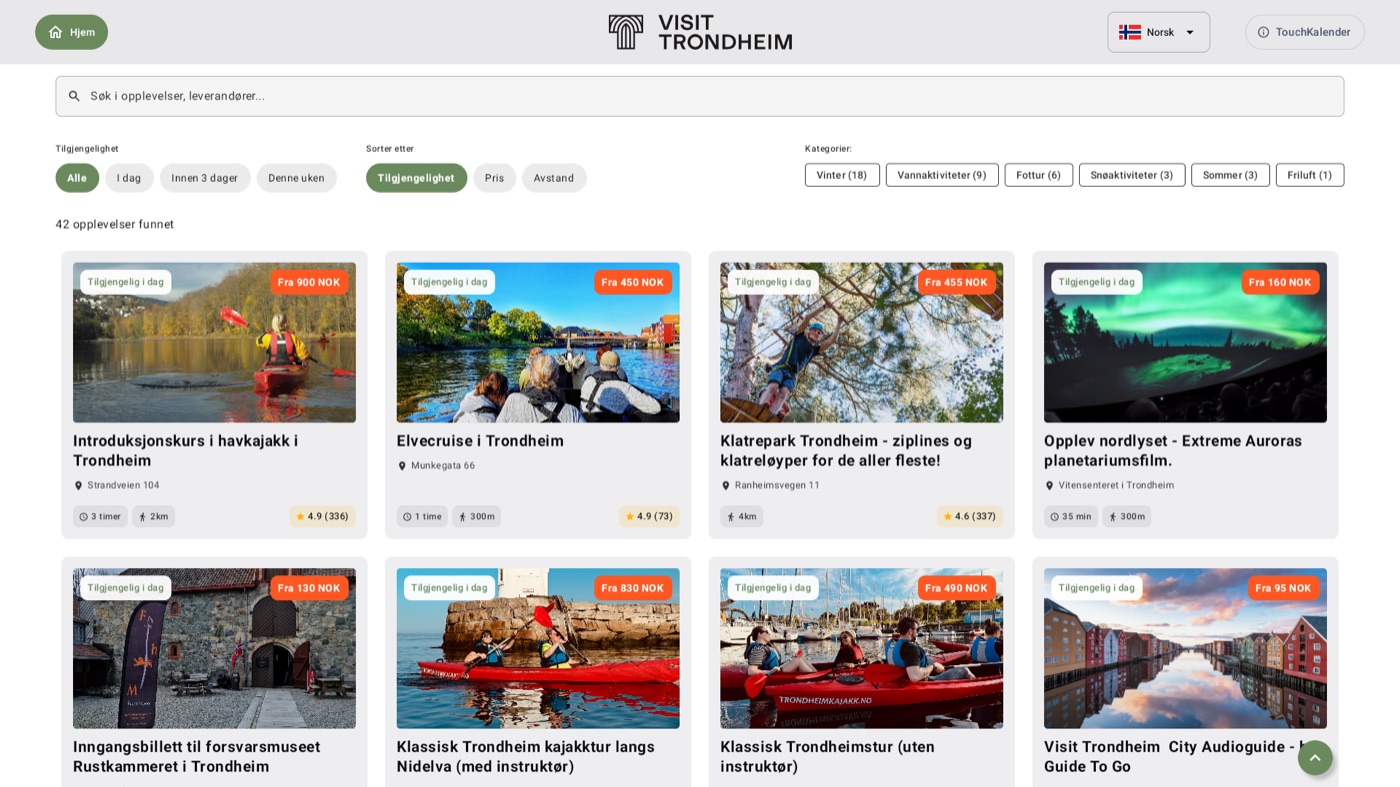Image resolution: width=1400 pixels, height=787 pixels.
Task: Click walking icon on Elvecruise 300m chip
Action: click(463, 517)
